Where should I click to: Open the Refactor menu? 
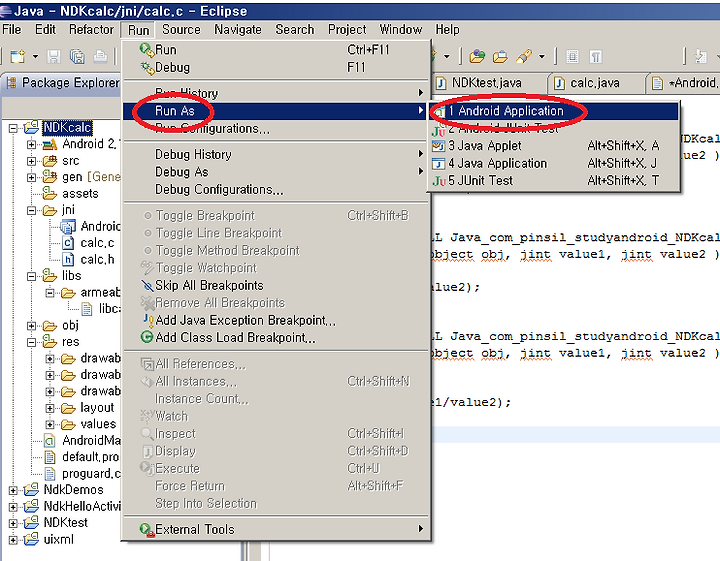tap(91, 29)
